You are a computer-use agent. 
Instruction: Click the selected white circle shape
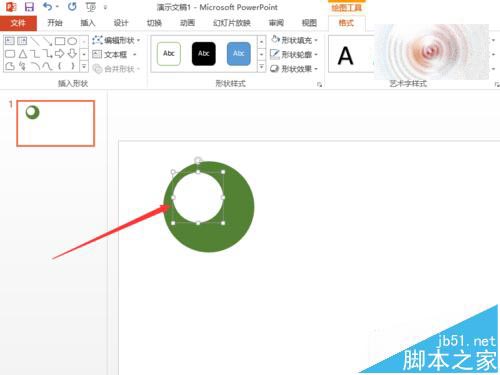click(198, 197)
